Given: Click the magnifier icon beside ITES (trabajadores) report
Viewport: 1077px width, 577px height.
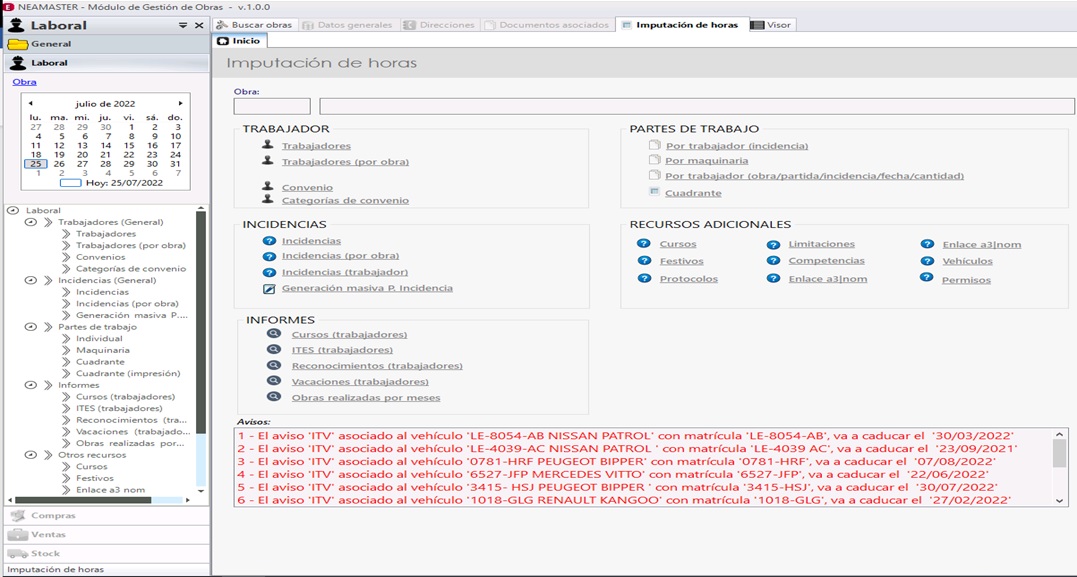Looking at the screenshot, I should pyautogui.click(x=273, y=350).
